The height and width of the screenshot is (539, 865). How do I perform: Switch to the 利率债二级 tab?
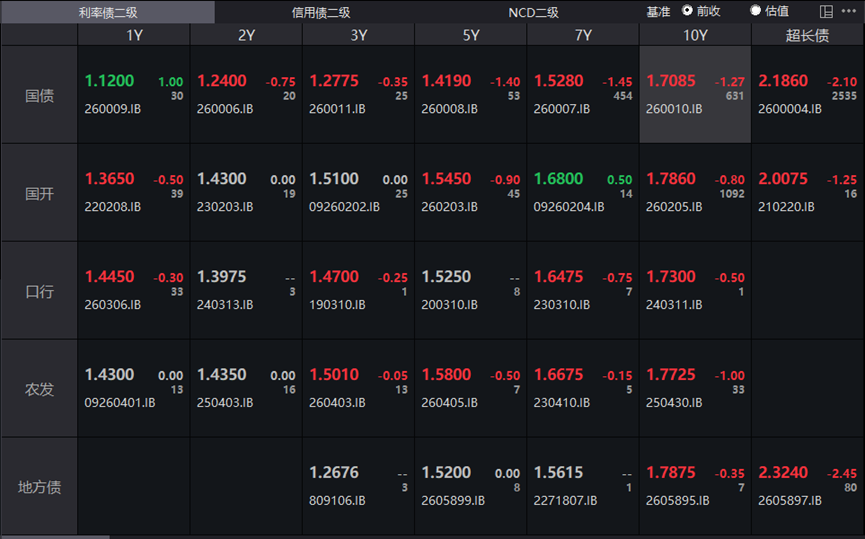(x=108, y=12)
